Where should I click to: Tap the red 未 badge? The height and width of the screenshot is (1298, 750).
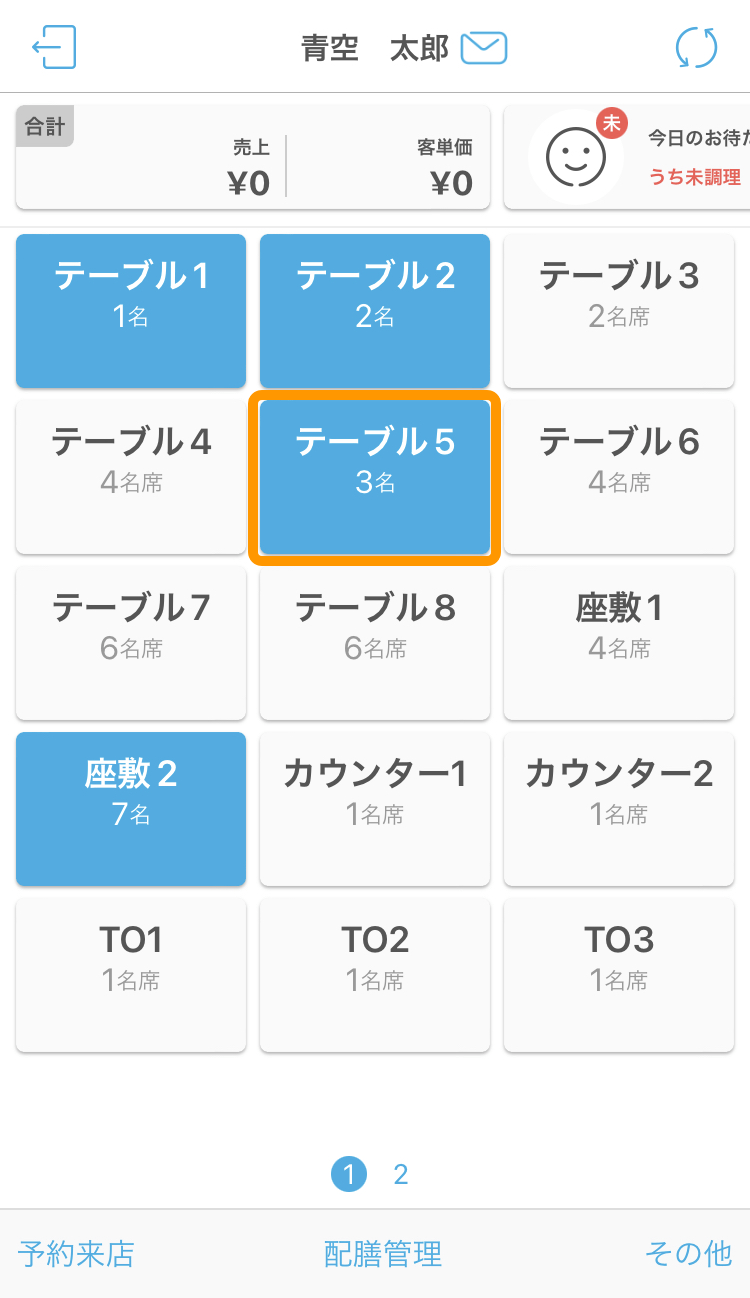pyautogui.click(x=612, y=123)
